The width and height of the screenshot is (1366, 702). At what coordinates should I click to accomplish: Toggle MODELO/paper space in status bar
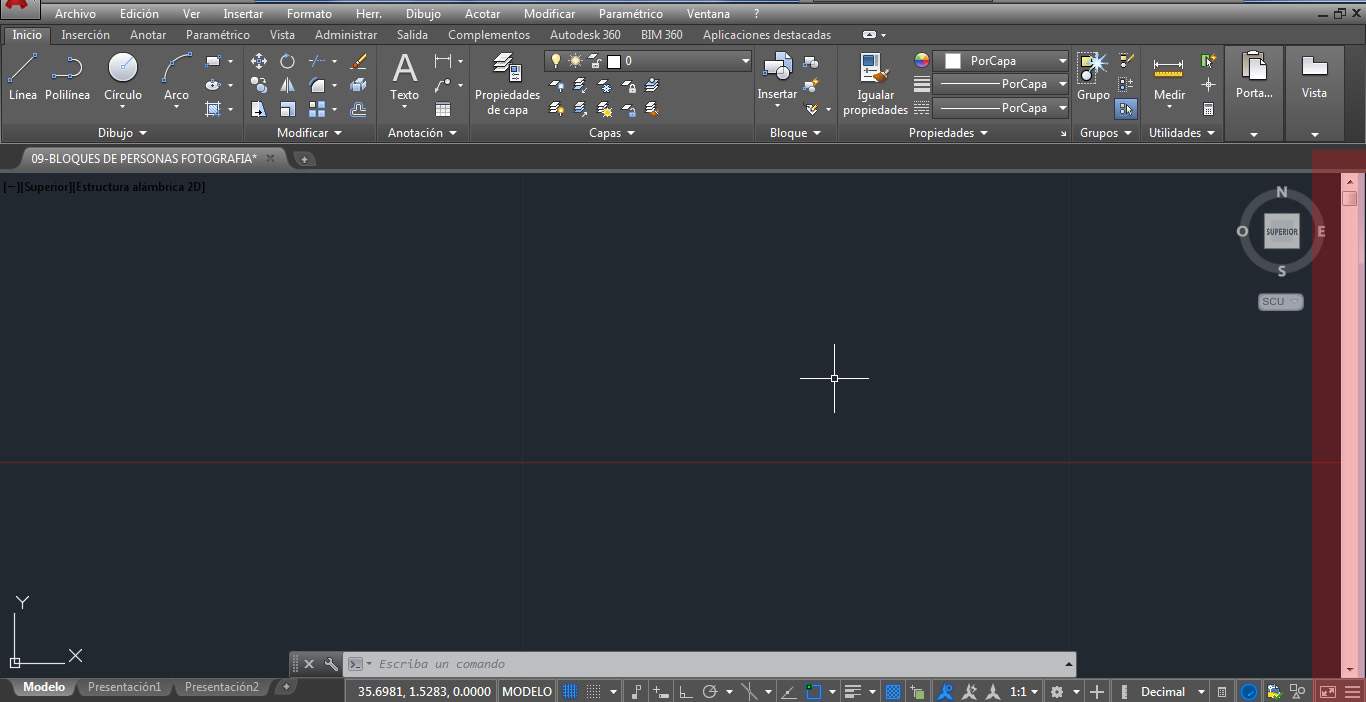click(x=526, y=690)
